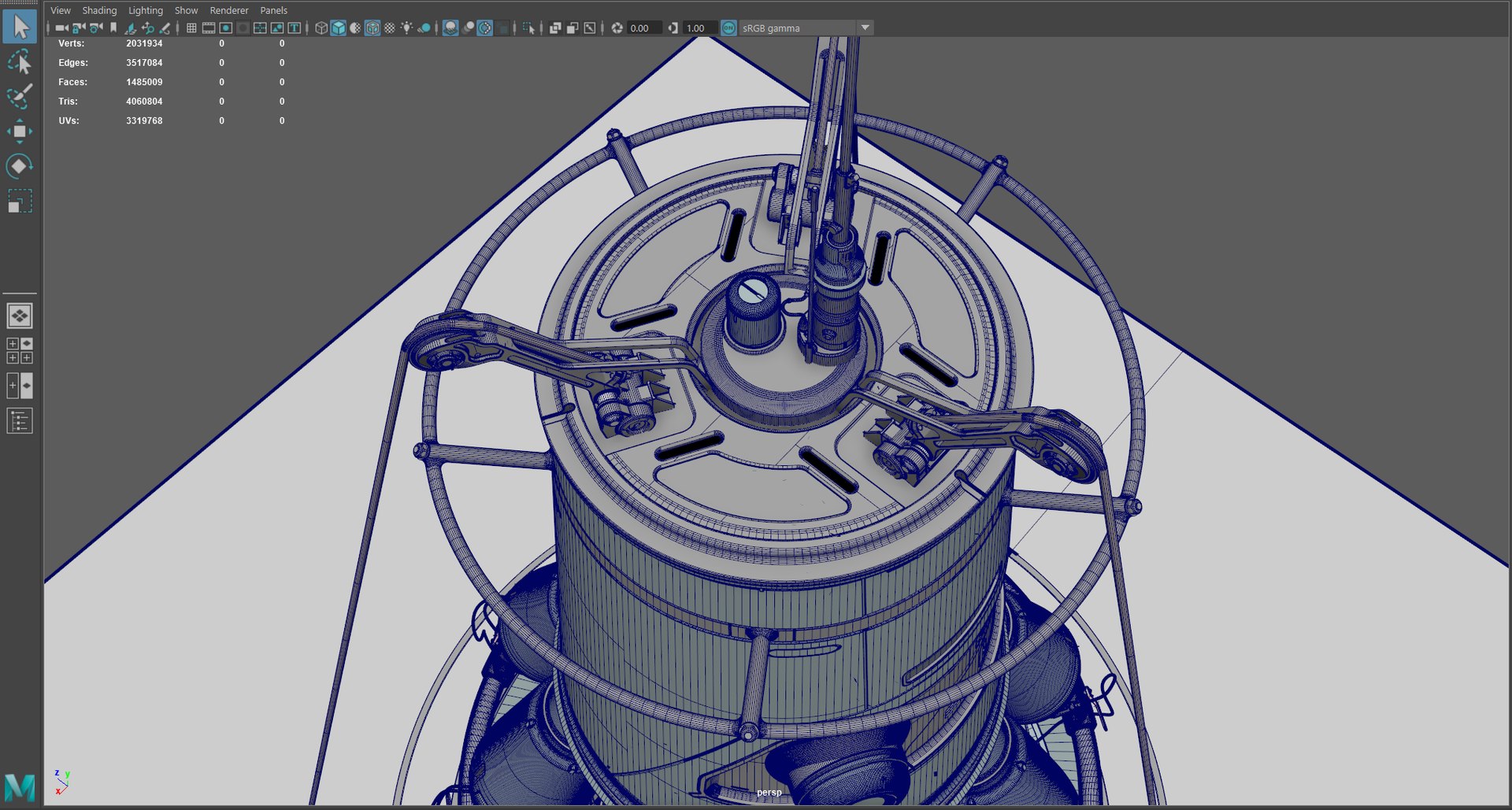The height and width of the screenshot is (810, 1512).
Task: Toggle the Depth of Field icon
Action: coord(502,28)
